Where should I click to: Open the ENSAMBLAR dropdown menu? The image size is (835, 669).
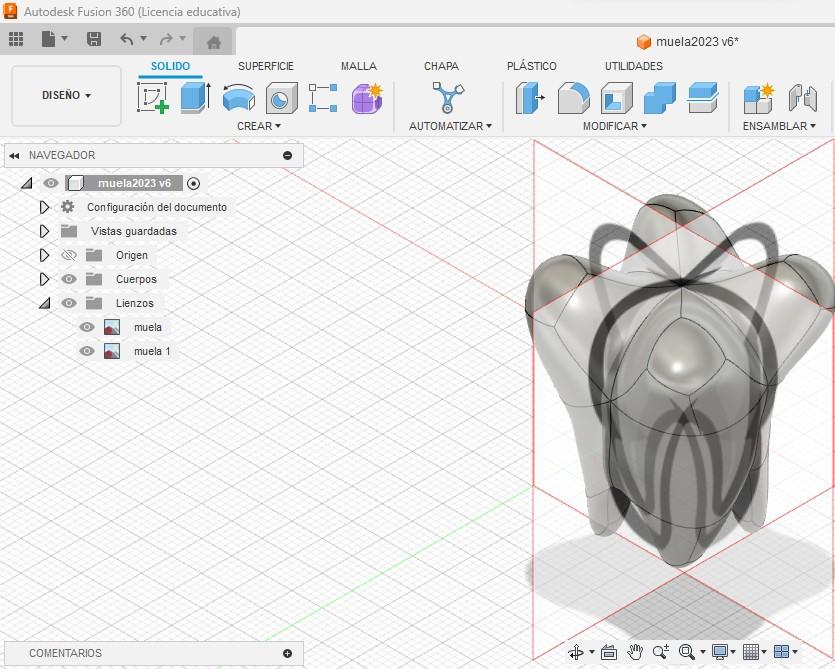click(779, 126)
